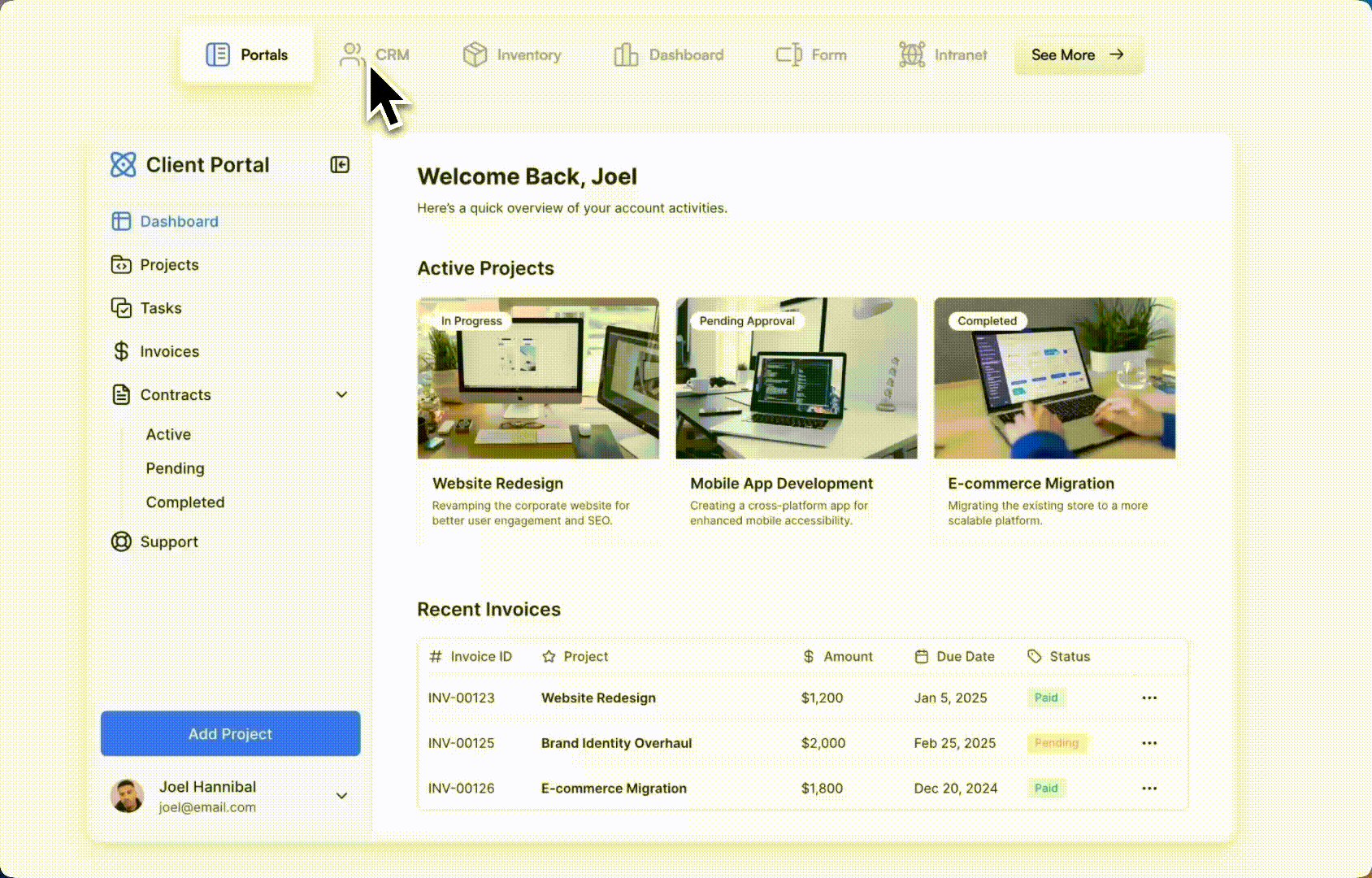Click the Invoices dollar icon
Viewport: 1372px width, 878px height.
[120, 351]
